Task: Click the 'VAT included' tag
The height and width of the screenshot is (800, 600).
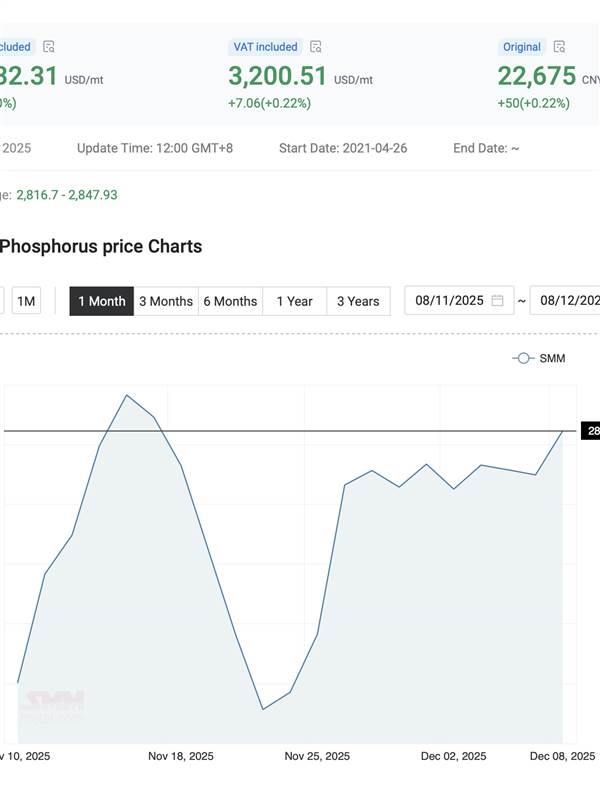Action: click(x=264, y=47)
